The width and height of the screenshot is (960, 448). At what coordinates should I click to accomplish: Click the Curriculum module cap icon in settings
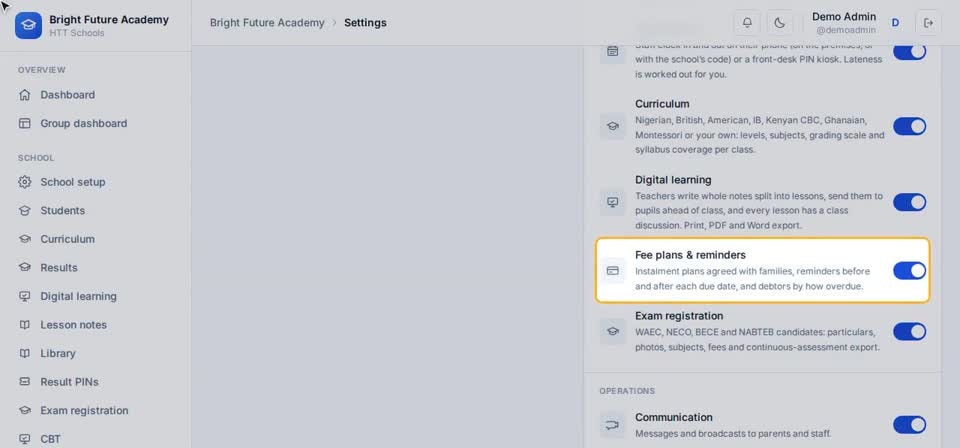tap(612, 126)
